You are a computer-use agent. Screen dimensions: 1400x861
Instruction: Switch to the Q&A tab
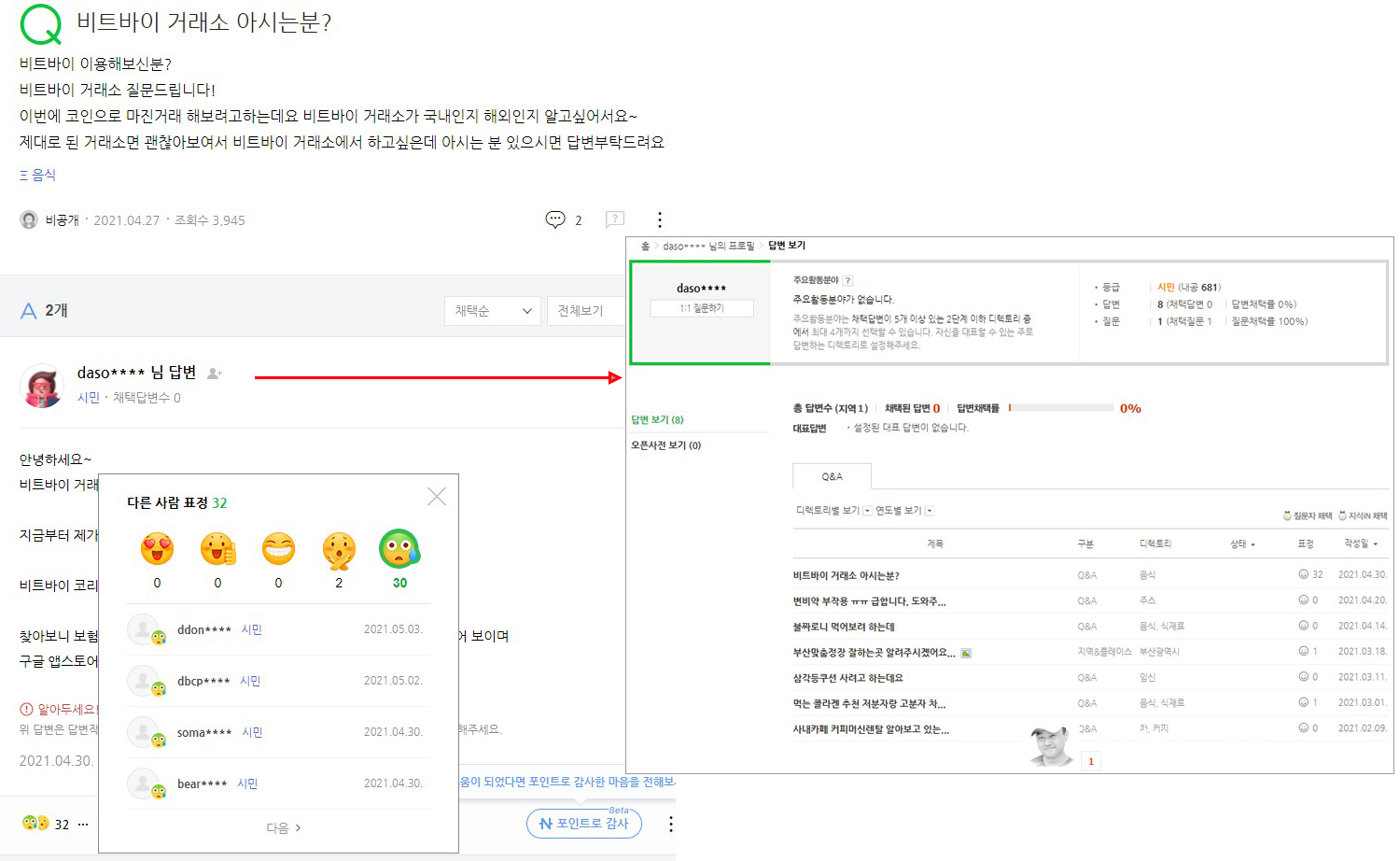832,476
